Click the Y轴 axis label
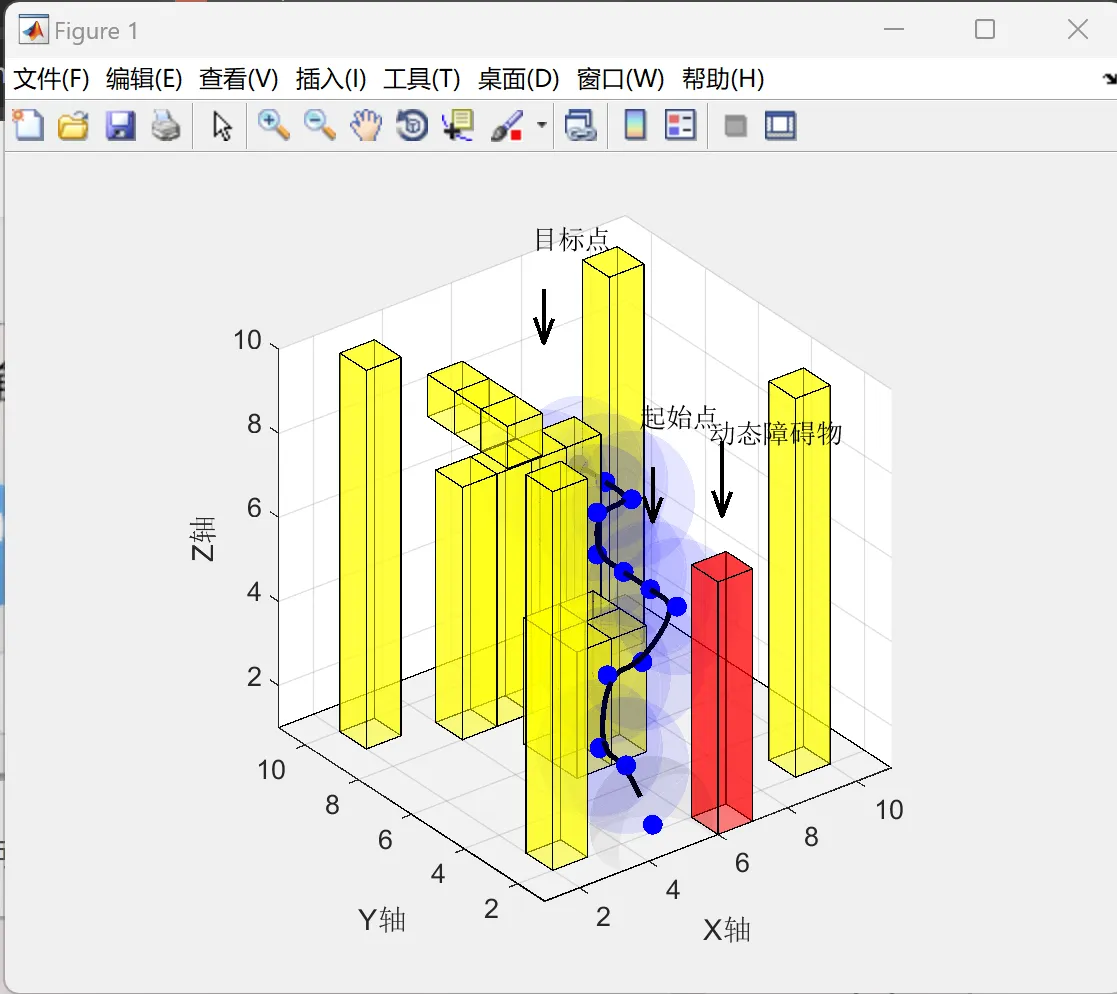 [382, 920]
